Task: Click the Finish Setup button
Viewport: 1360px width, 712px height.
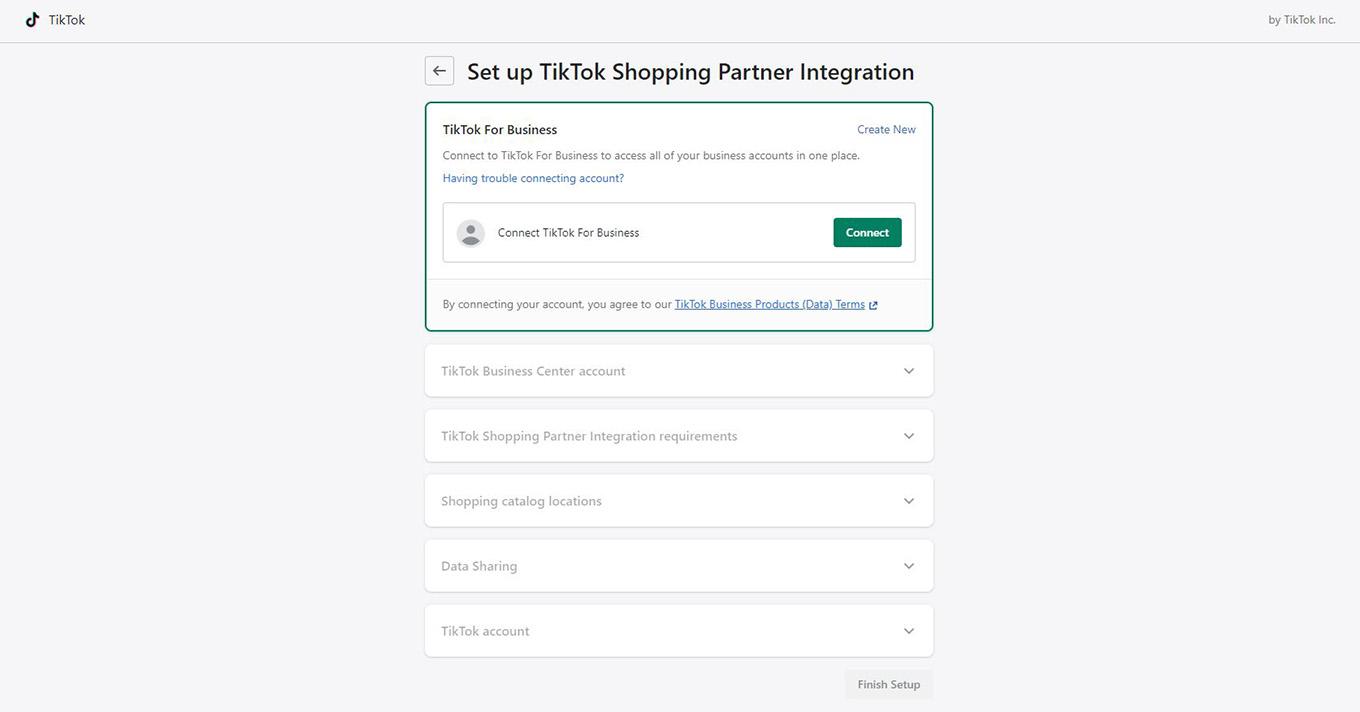Action: pyautogui.click(x=888, y=685)
